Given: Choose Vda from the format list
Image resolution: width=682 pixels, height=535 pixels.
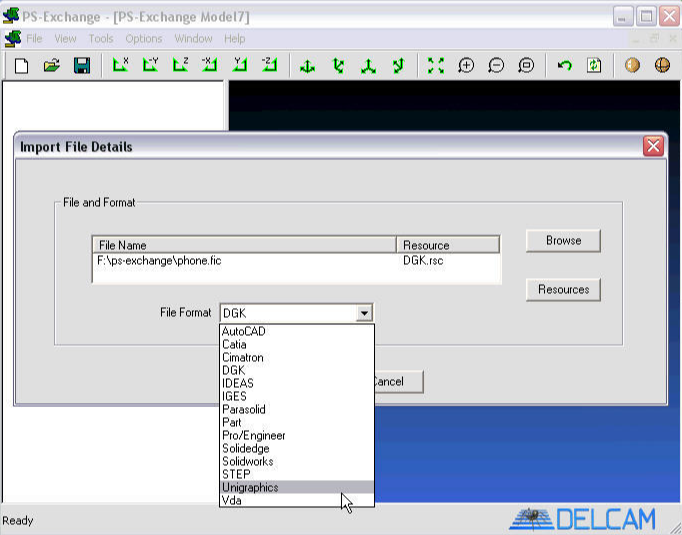Looking at the screenshot, I should pyautogui.click(x=297, y=501).
